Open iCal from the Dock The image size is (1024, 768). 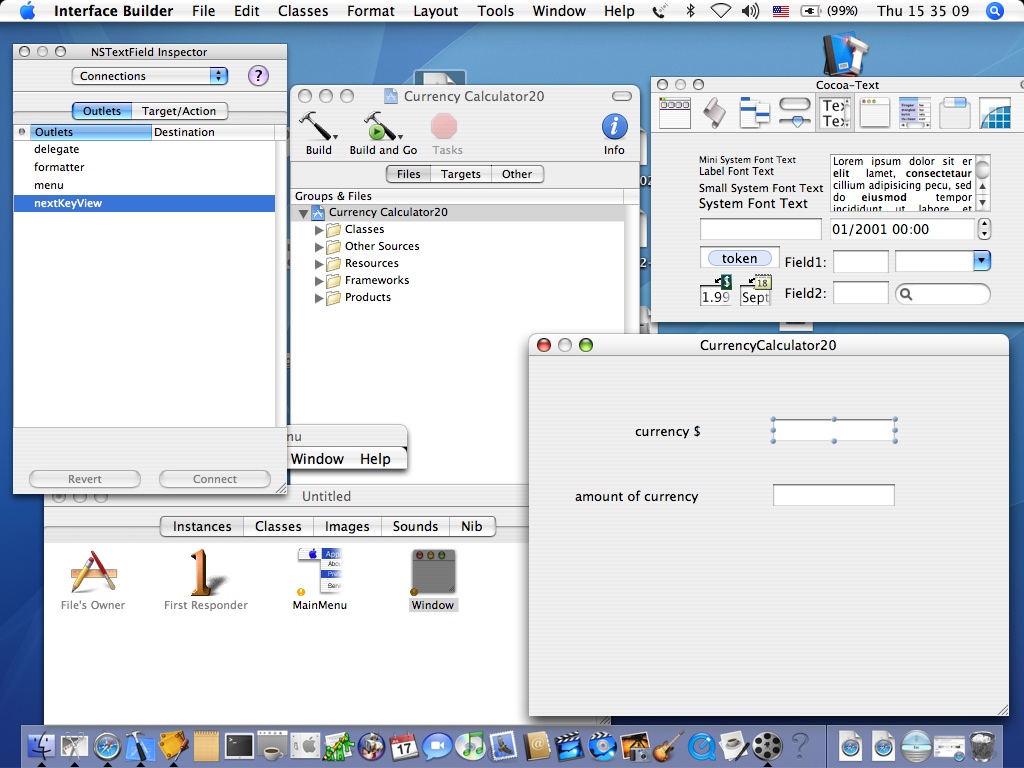[404, 746]
